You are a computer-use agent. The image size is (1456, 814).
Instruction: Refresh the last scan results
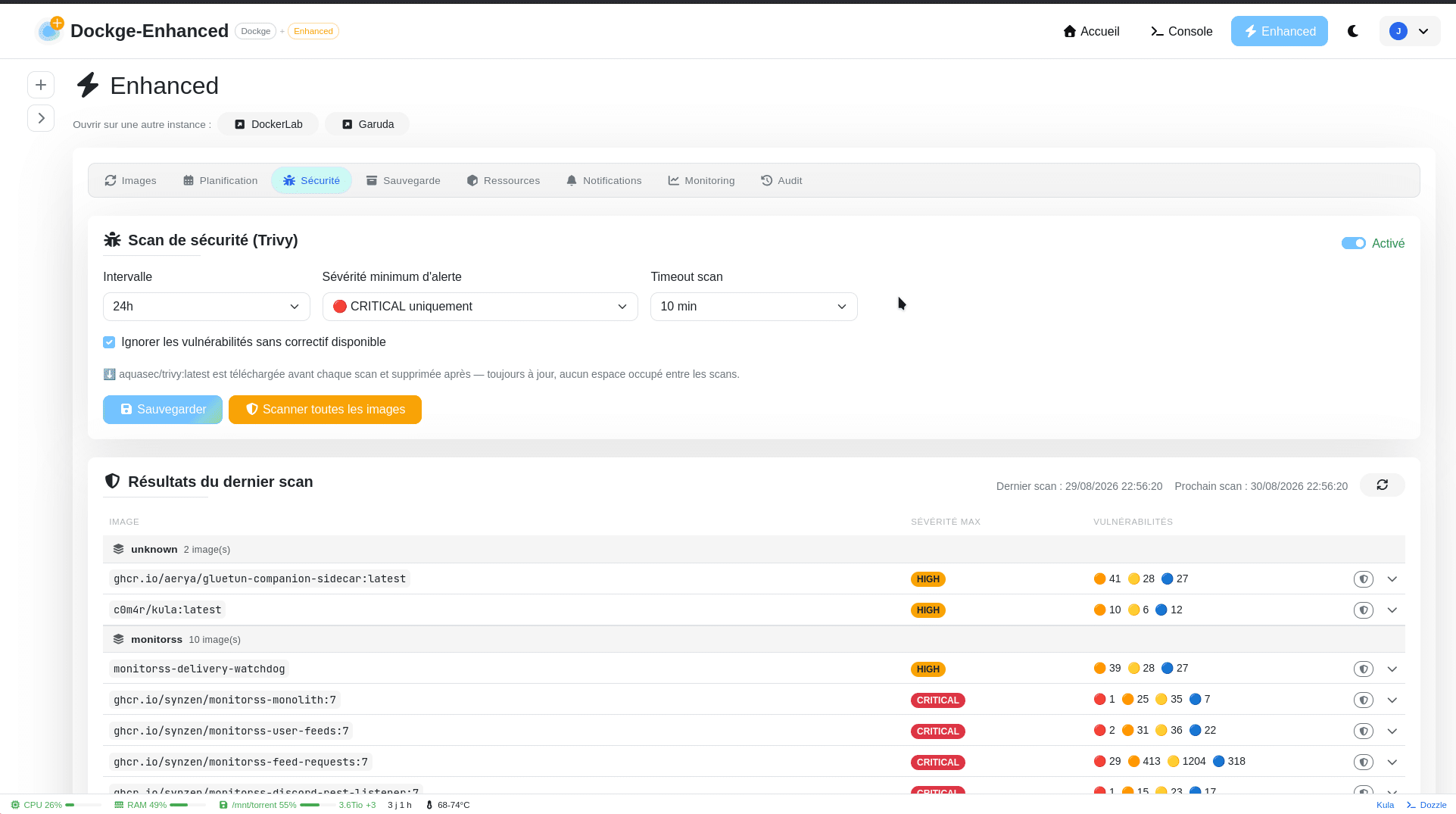1382,485
